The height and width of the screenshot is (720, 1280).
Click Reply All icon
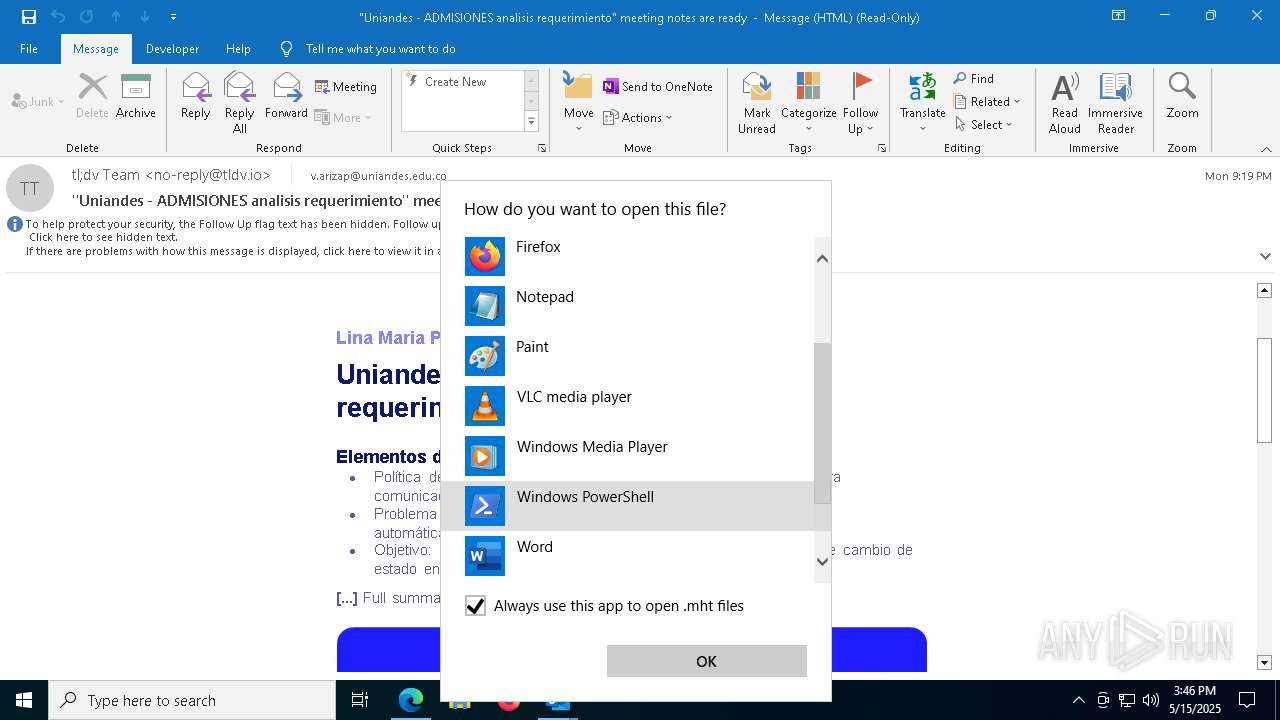coord(239,103)
